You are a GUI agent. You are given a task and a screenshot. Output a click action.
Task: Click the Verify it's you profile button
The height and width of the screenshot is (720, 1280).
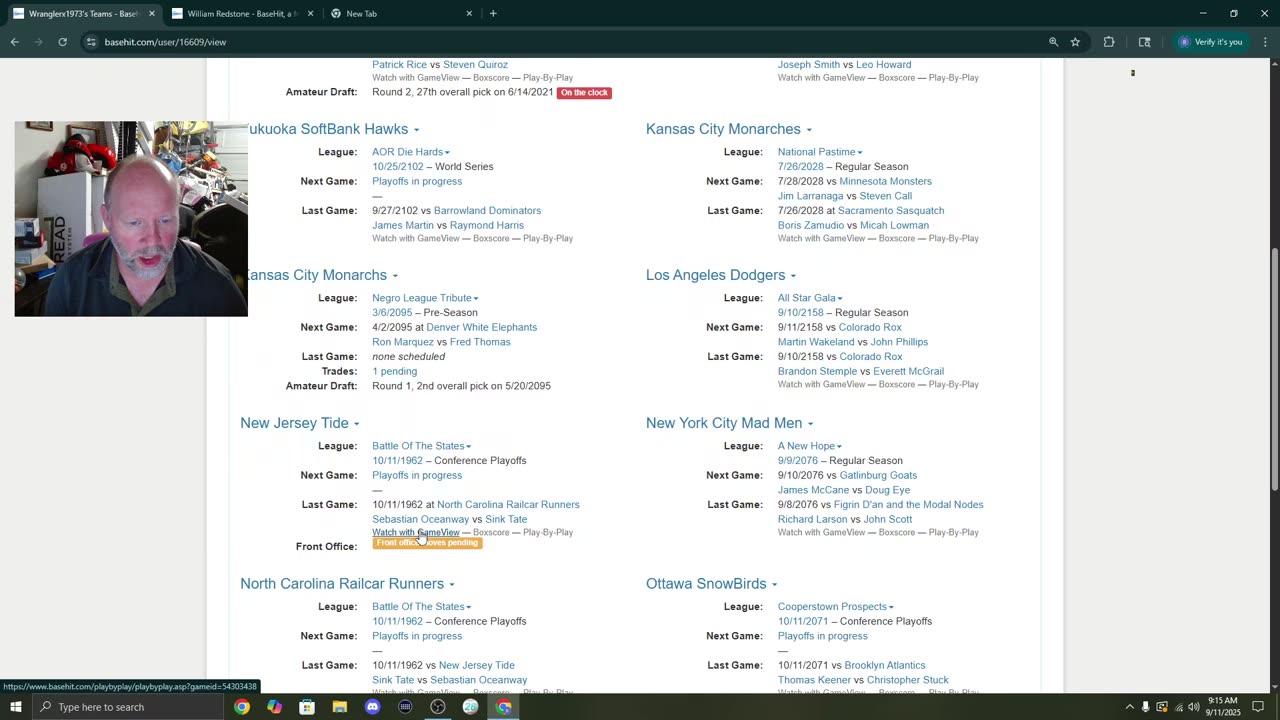click(x=1210, y=42)
